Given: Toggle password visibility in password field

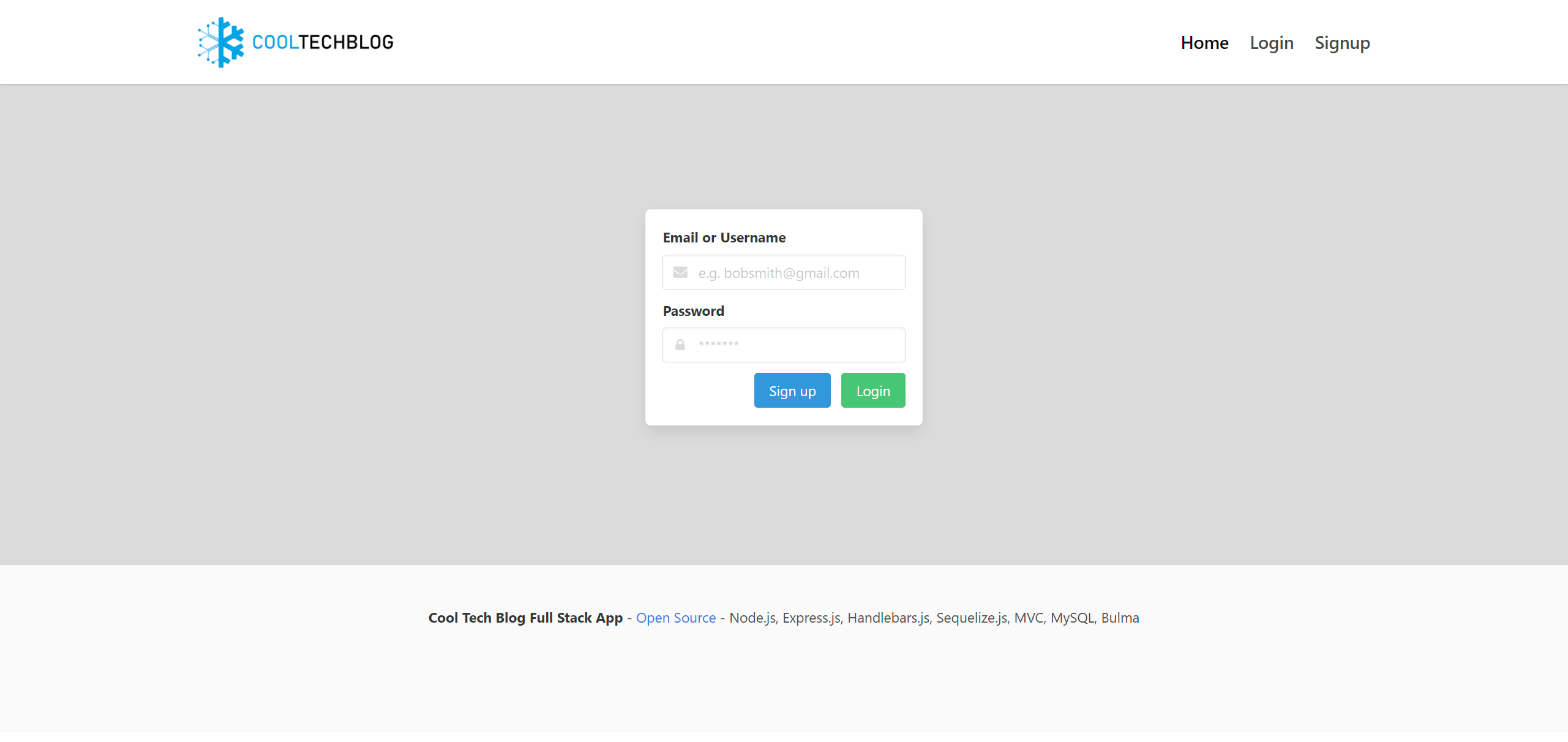Looking at the screenshot, I should click(680, 345).
